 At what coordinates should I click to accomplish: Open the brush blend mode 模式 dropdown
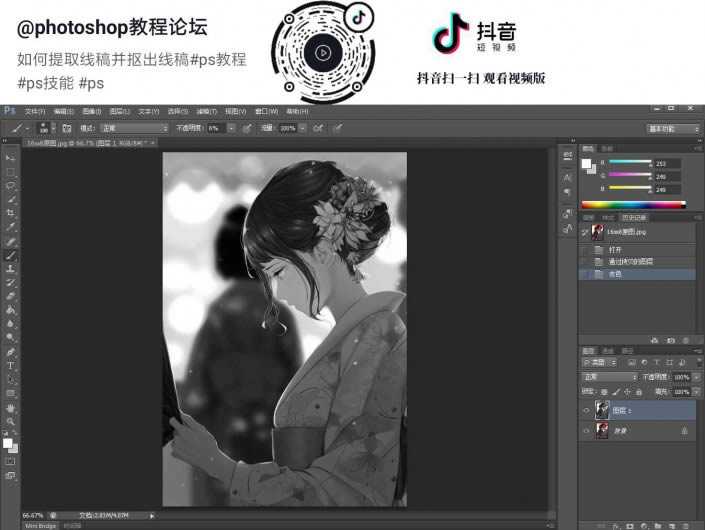pyautogui.click(x=133, y=128)
